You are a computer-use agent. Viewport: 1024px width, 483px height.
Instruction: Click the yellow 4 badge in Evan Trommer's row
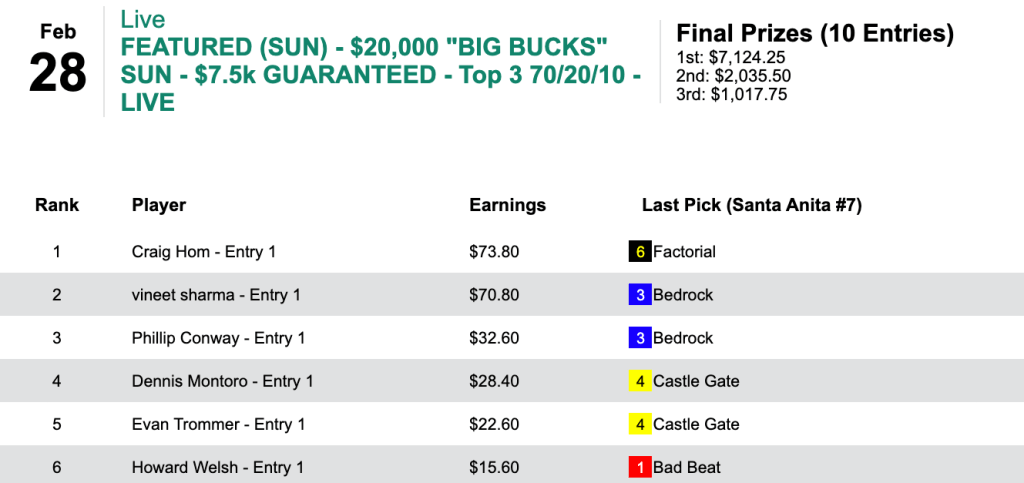click(x=639, y=424)
